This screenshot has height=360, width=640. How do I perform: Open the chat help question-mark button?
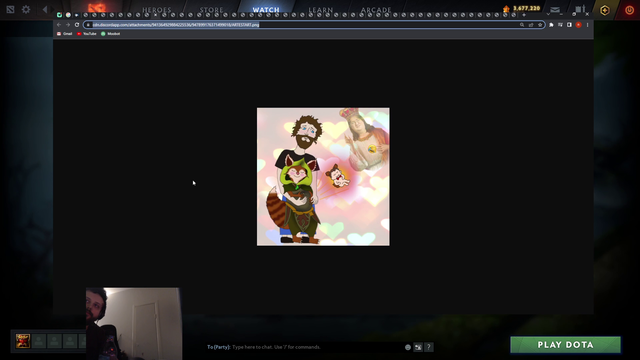(x=429, y=347)
